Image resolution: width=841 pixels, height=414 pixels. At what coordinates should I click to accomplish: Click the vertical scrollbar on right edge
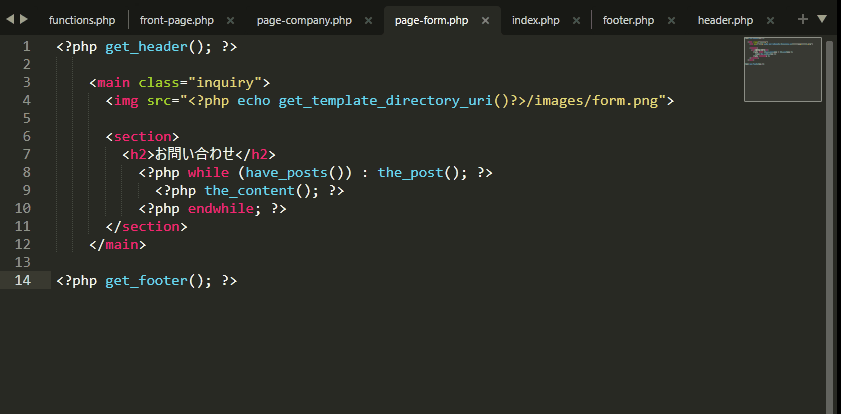[x=830, y=225]
